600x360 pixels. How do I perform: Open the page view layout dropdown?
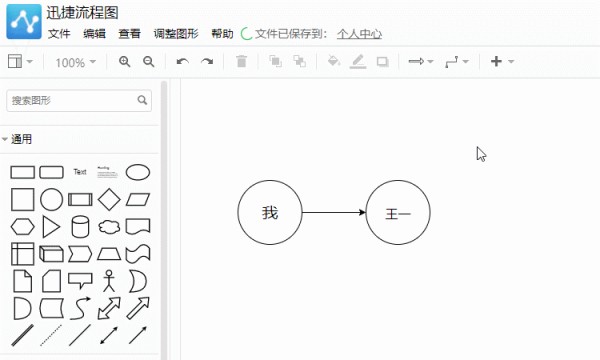20,61
